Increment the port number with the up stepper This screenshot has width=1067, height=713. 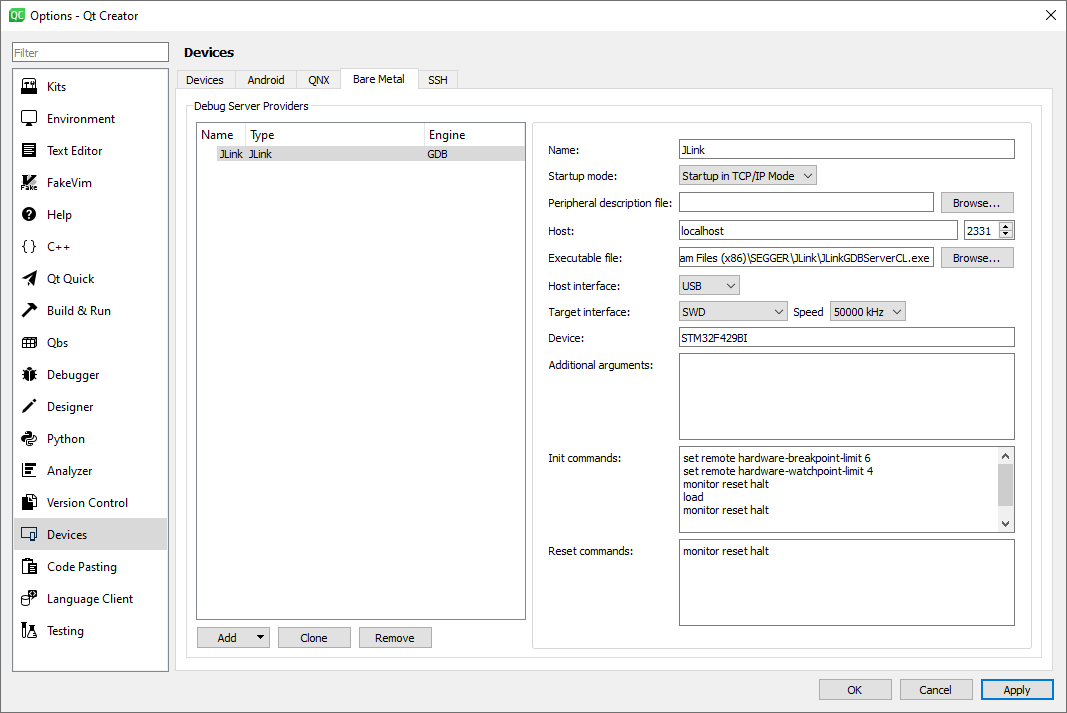coord(1004,225)
